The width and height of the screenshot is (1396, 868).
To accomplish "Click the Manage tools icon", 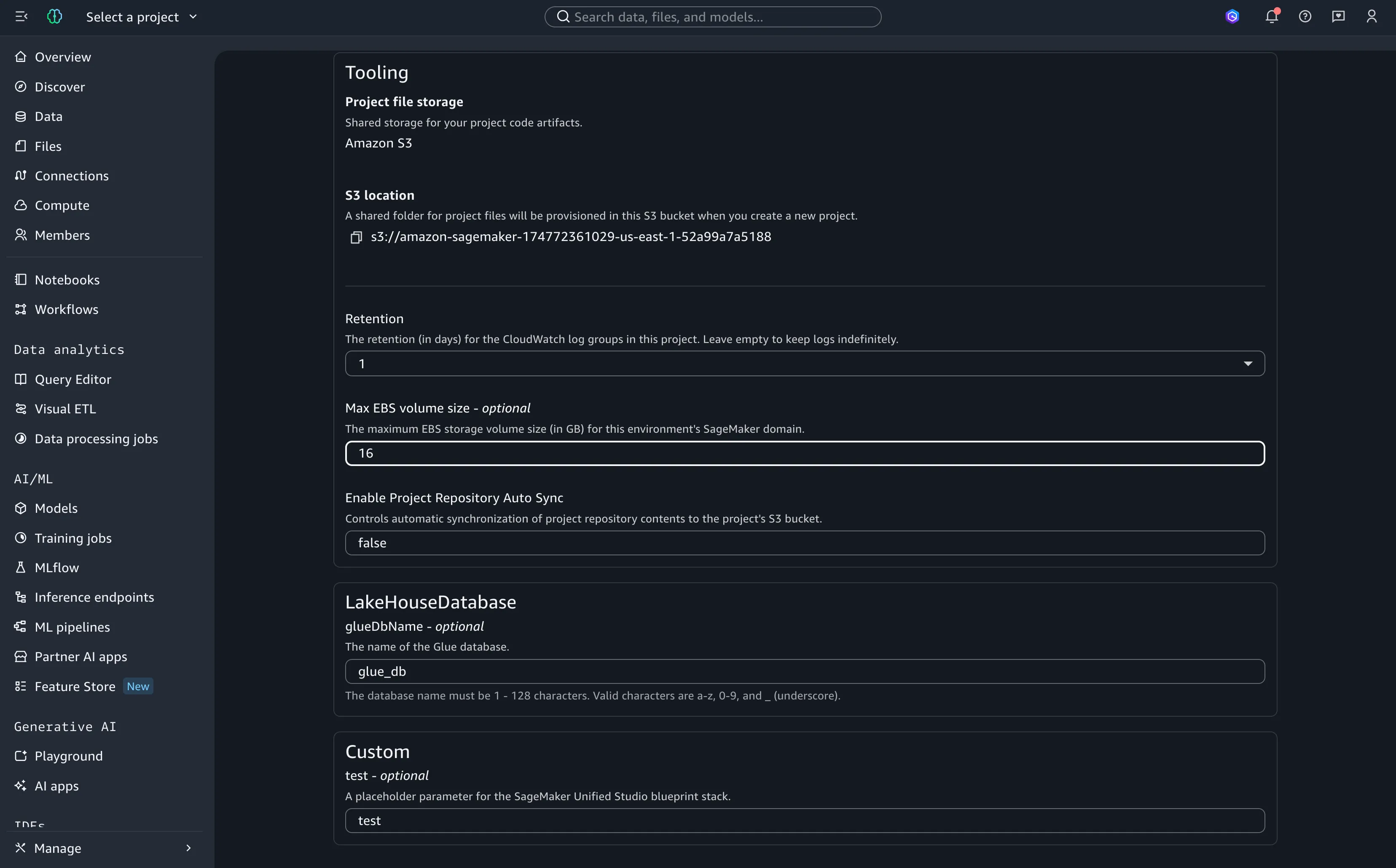I will (x=21, y=848).
